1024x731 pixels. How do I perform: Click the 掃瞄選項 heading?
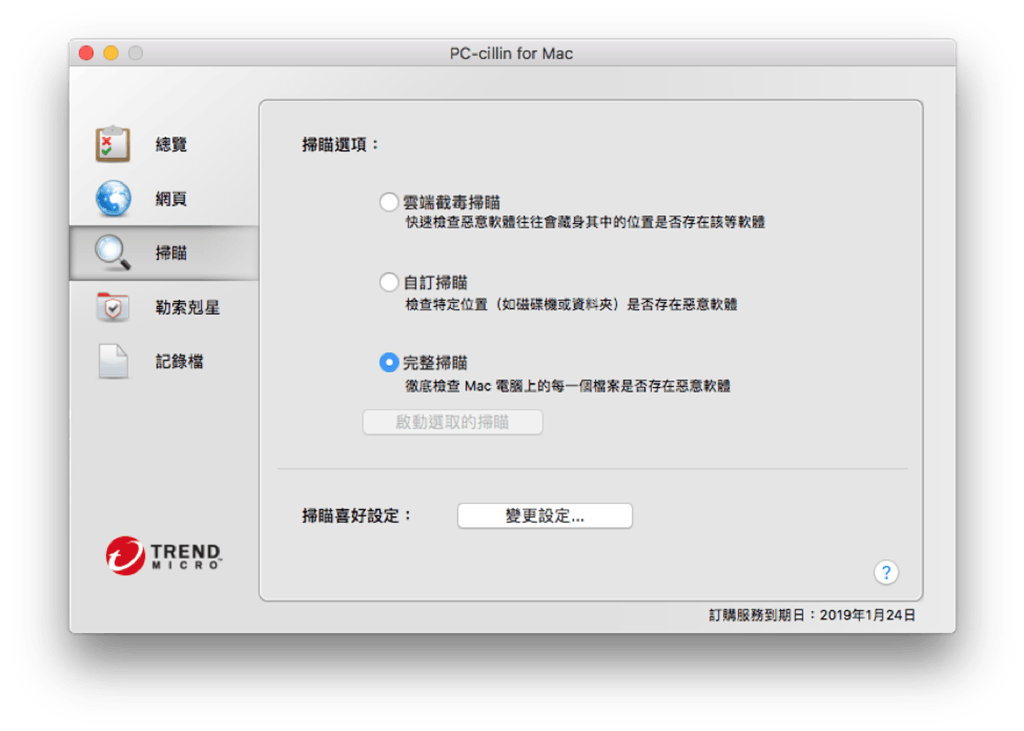coord(341,144)
